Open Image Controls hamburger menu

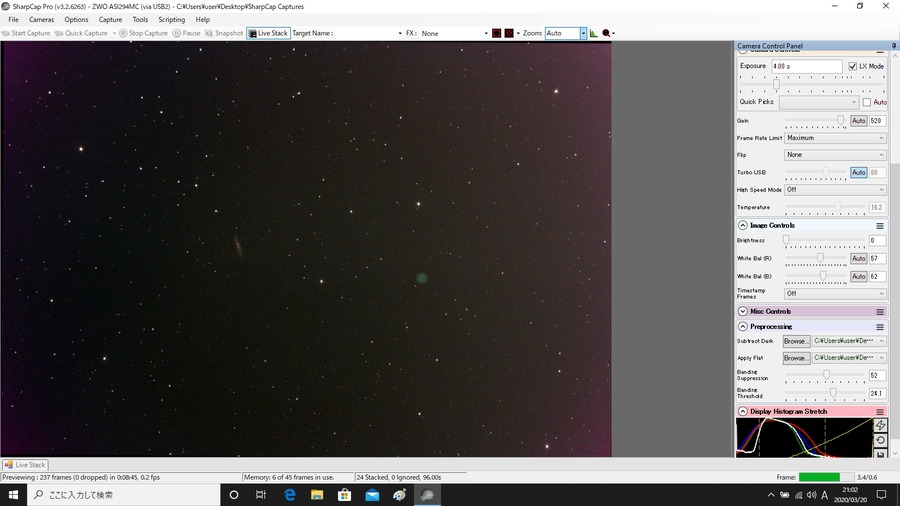880,225
